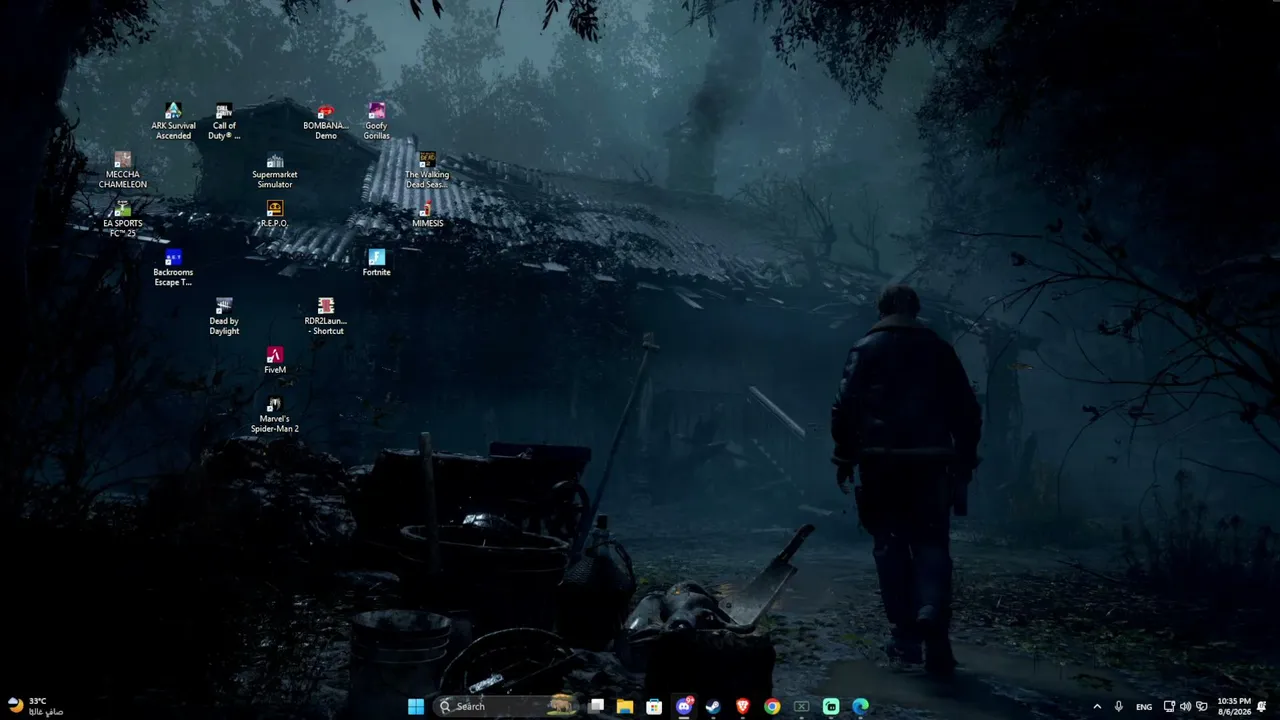Select the Fortnite desktop shortcut
The height and width of the screenshot is (720, 1280).
click(x=376, y=263)
